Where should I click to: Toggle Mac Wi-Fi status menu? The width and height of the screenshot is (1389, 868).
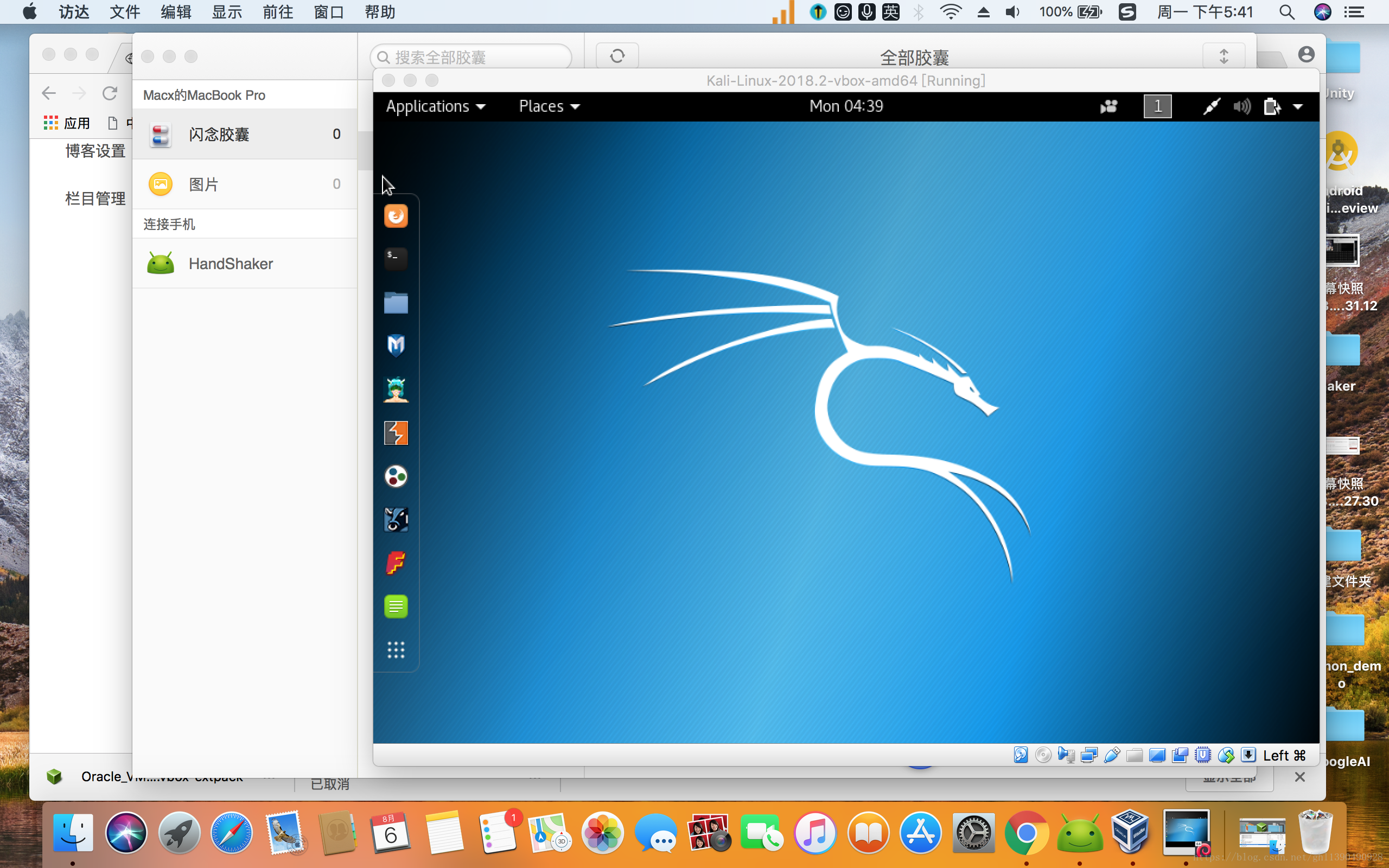(951, 12)
